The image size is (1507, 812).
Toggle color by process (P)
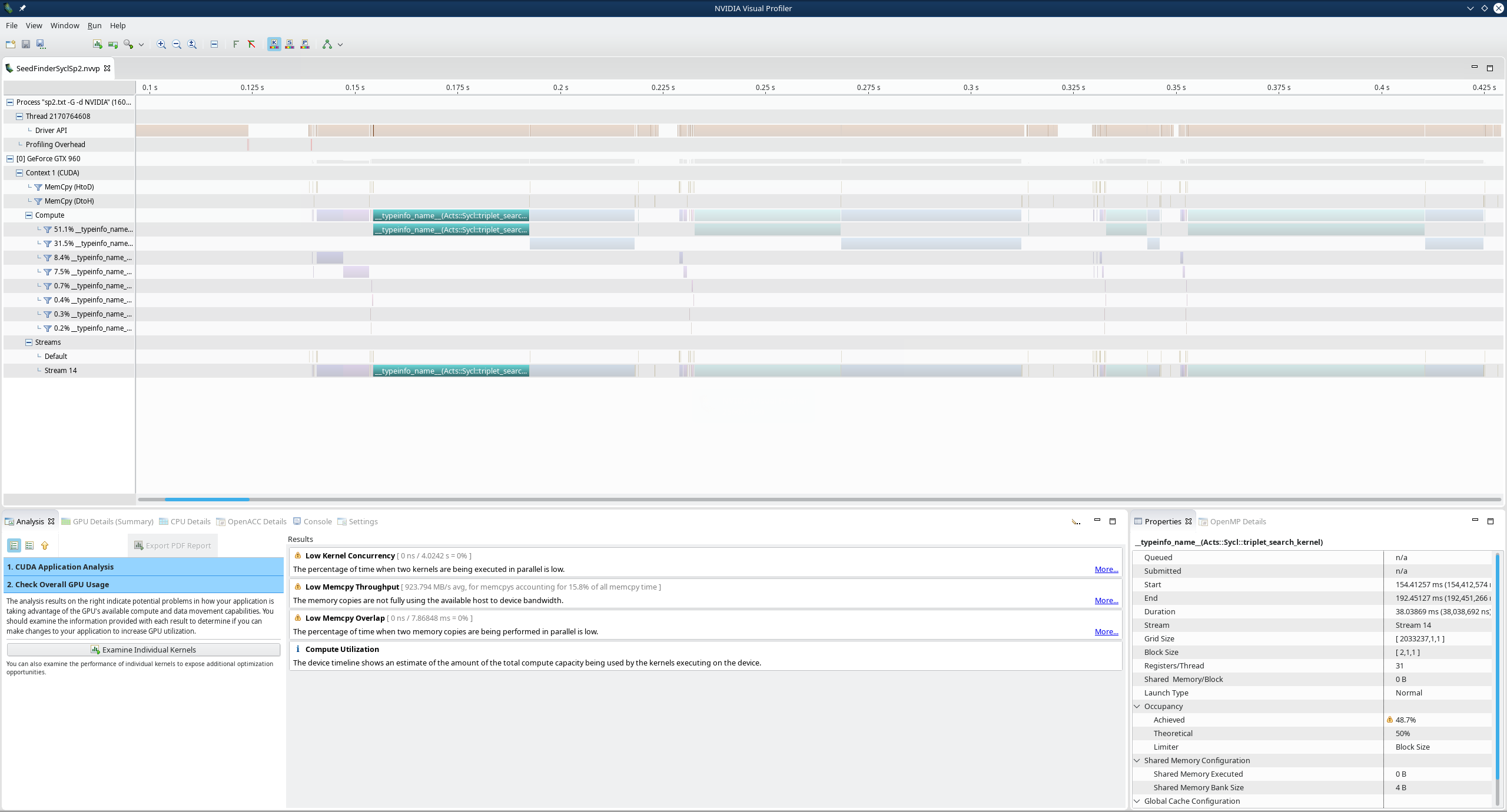click(x=305, y=44)
